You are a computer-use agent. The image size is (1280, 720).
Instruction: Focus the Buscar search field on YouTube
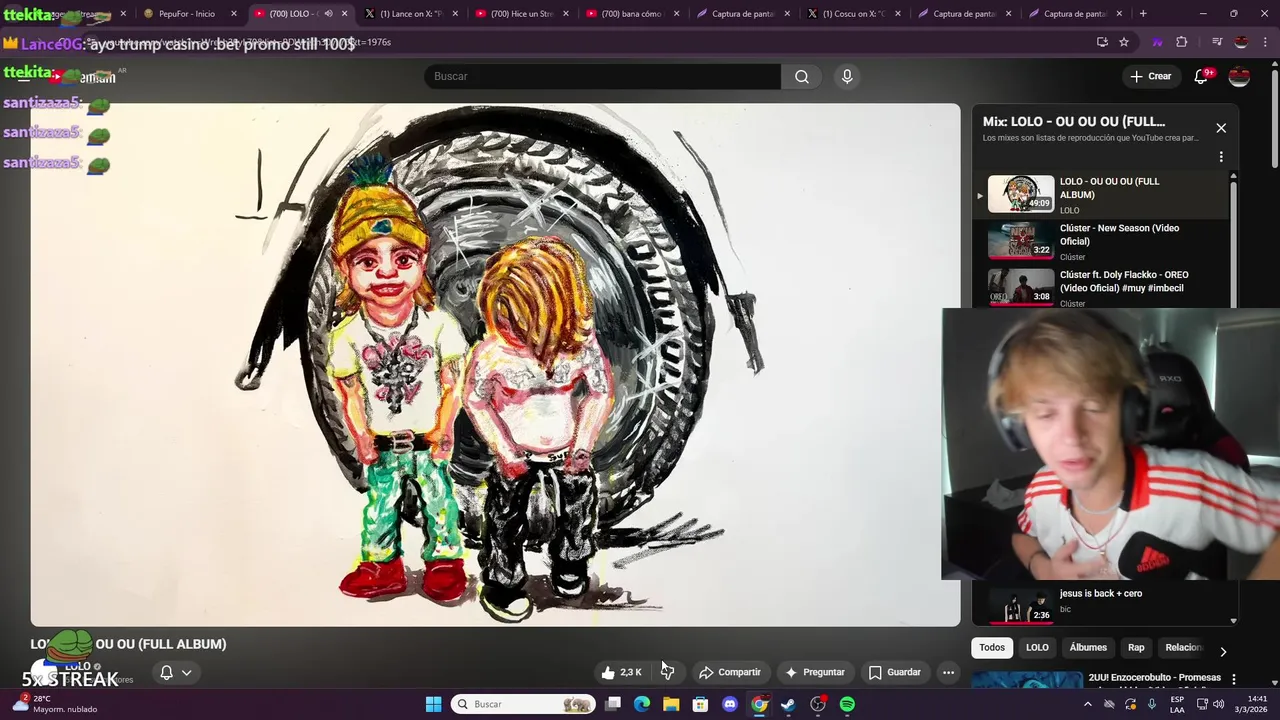(x=603, y=76)
